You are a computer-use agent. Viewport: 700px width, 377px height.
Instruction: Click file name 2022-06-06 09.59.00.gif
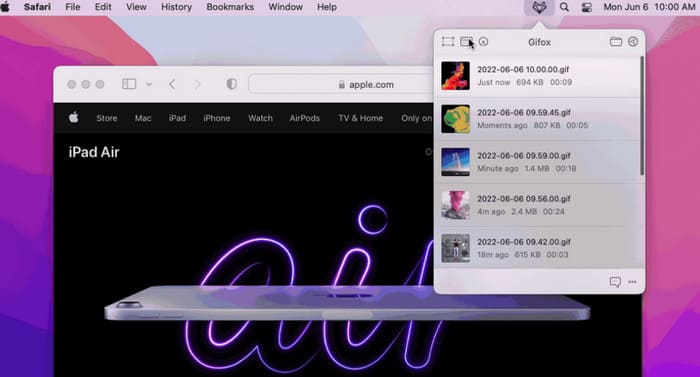(x=524, y=156)
